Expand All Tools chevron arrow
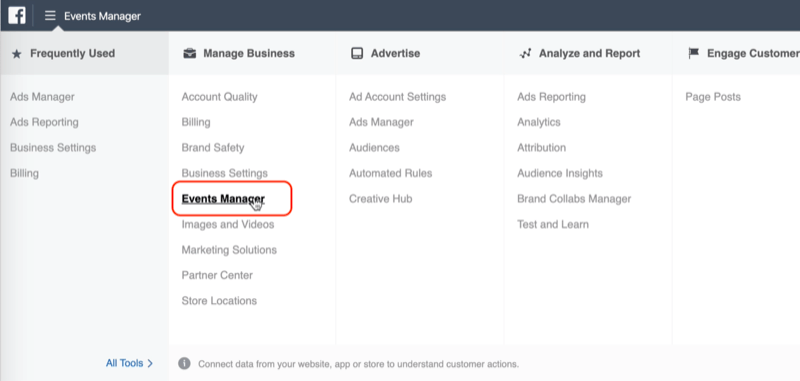Screen dimensions: 800x381 150,363
